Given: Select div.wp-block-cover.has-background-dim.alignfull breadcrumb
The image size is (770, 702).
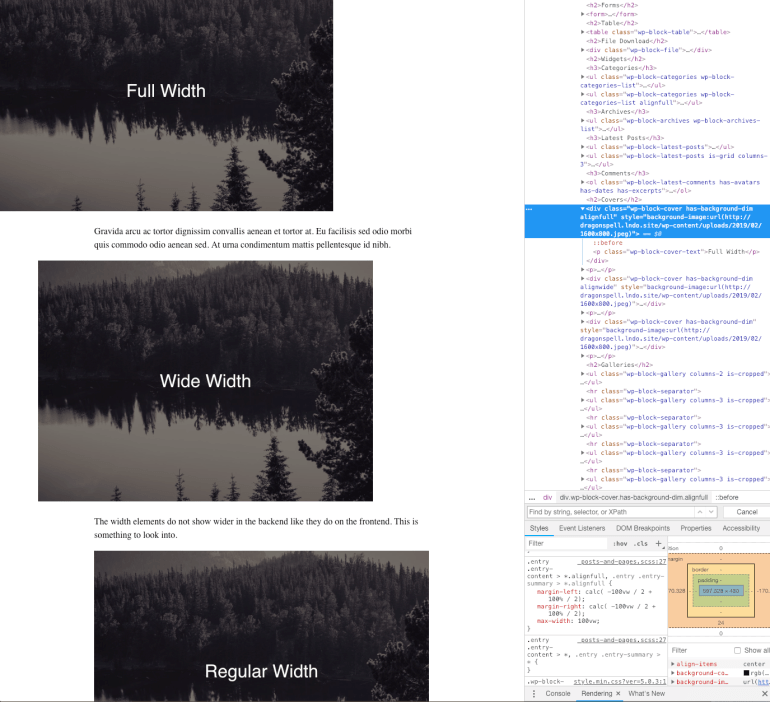Looking at the screenshot, I should [633, 497].
